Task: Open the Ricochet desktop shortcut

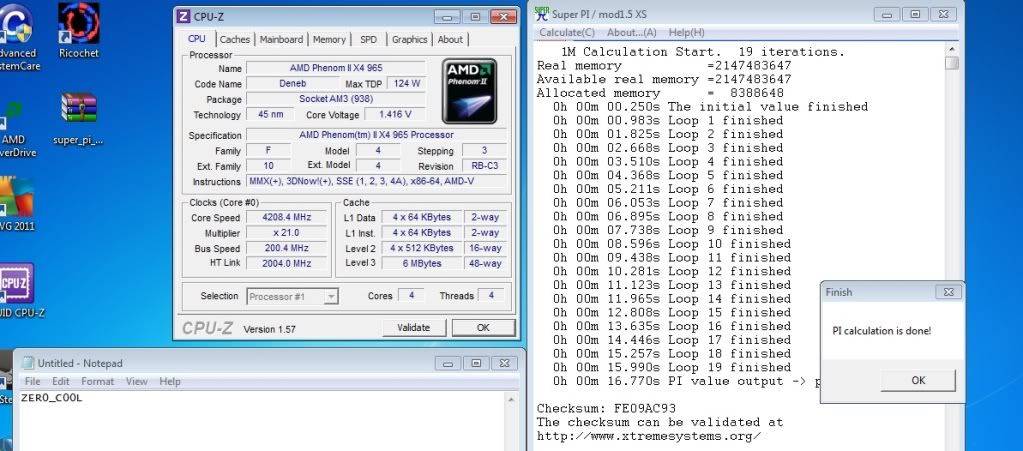Action: click(78, 30)
